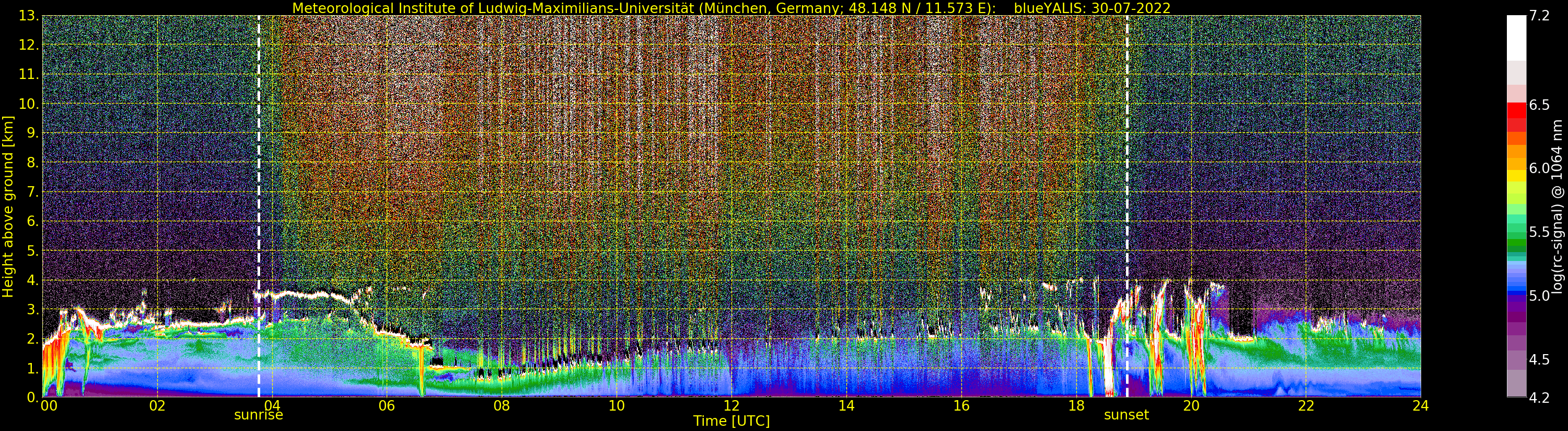Viewport: 1568px width, 431px height.
Task: Click the 18 tick on the time axis
Action: click(1076, 405)
